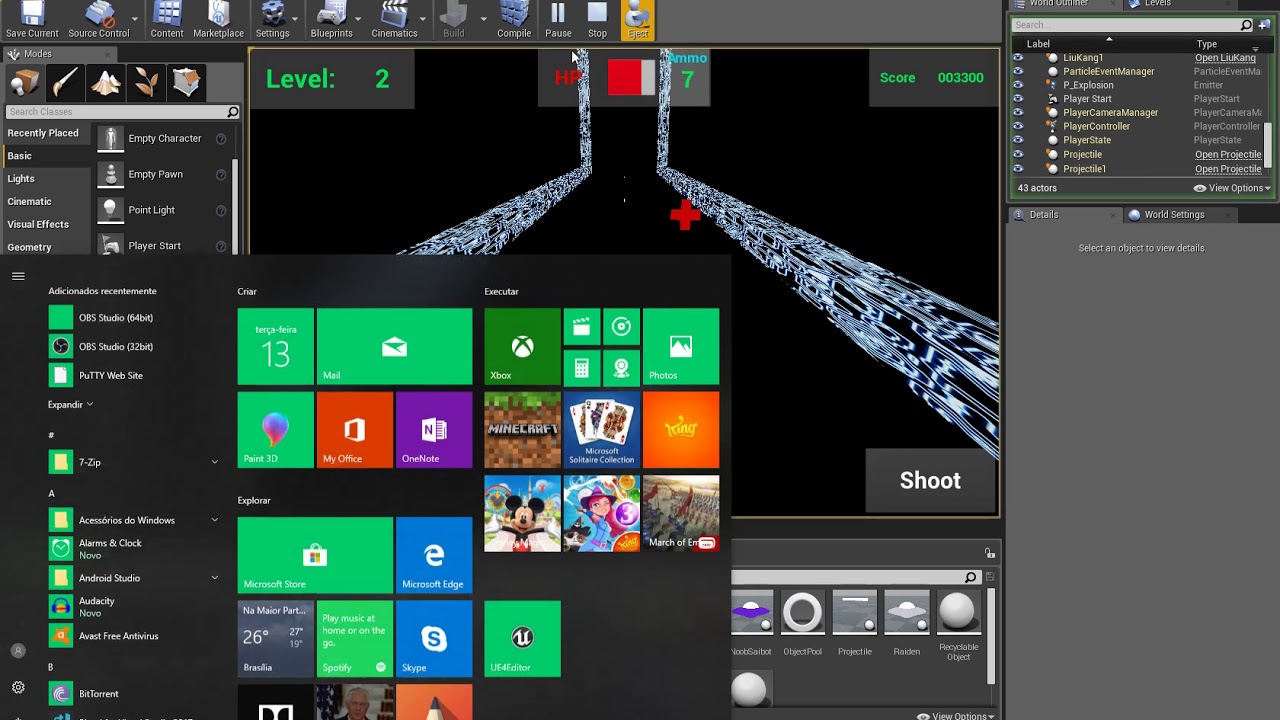
Task: Toggle visibility of Projectile actor
Action: point(1018,155)
